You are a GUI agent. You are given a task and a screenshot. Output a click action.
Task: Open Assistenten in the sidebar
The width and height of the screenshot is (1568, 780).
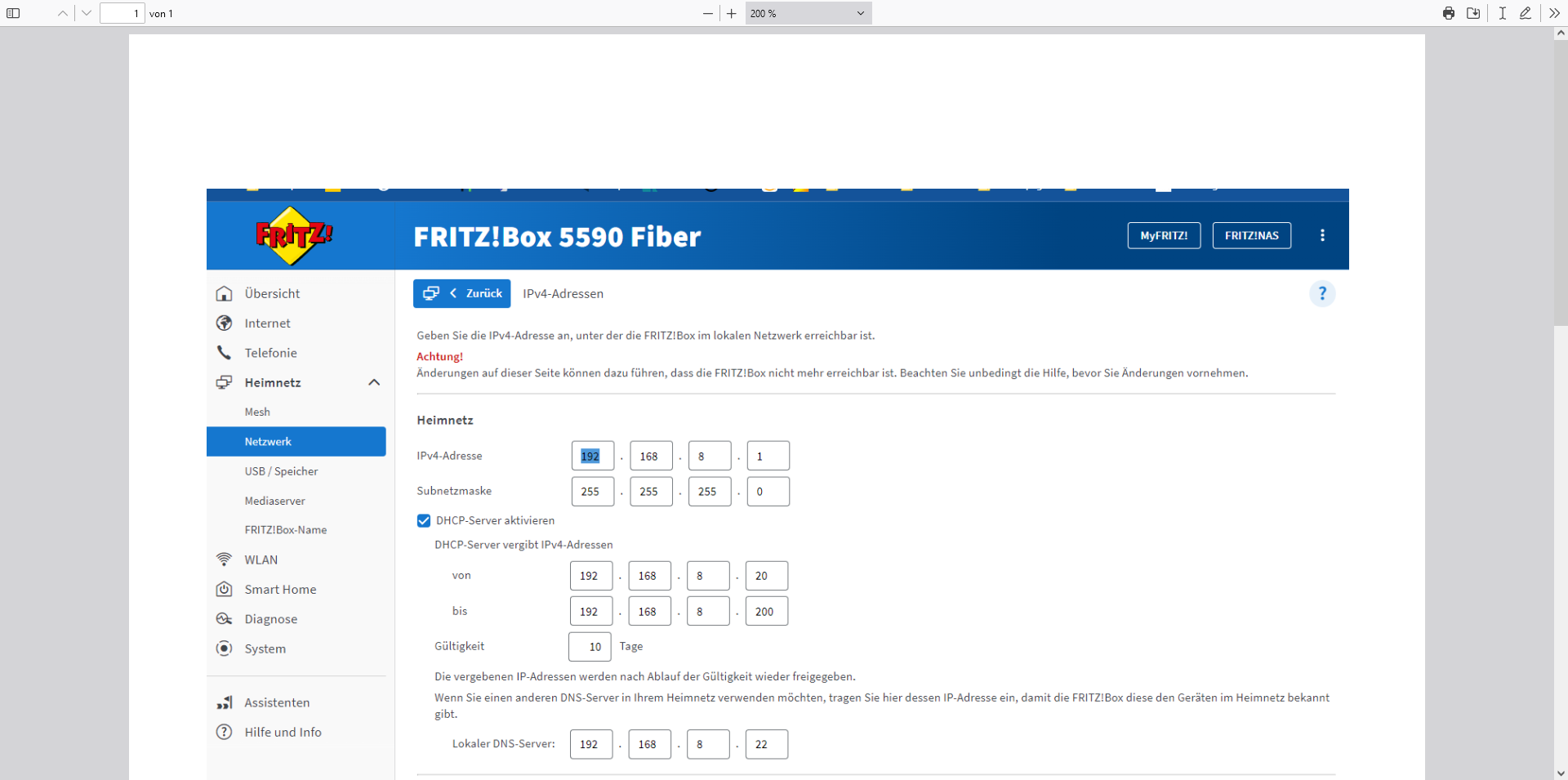pos(277,702)
